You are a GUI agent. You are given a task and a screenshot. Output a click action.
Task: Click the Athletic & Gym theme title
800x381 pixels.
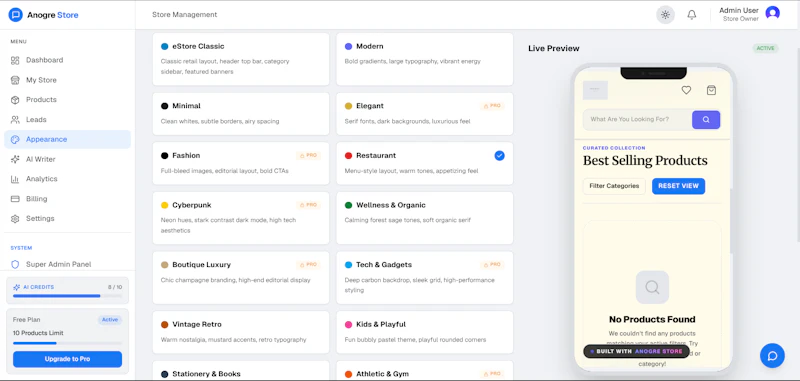coord(383,374)
